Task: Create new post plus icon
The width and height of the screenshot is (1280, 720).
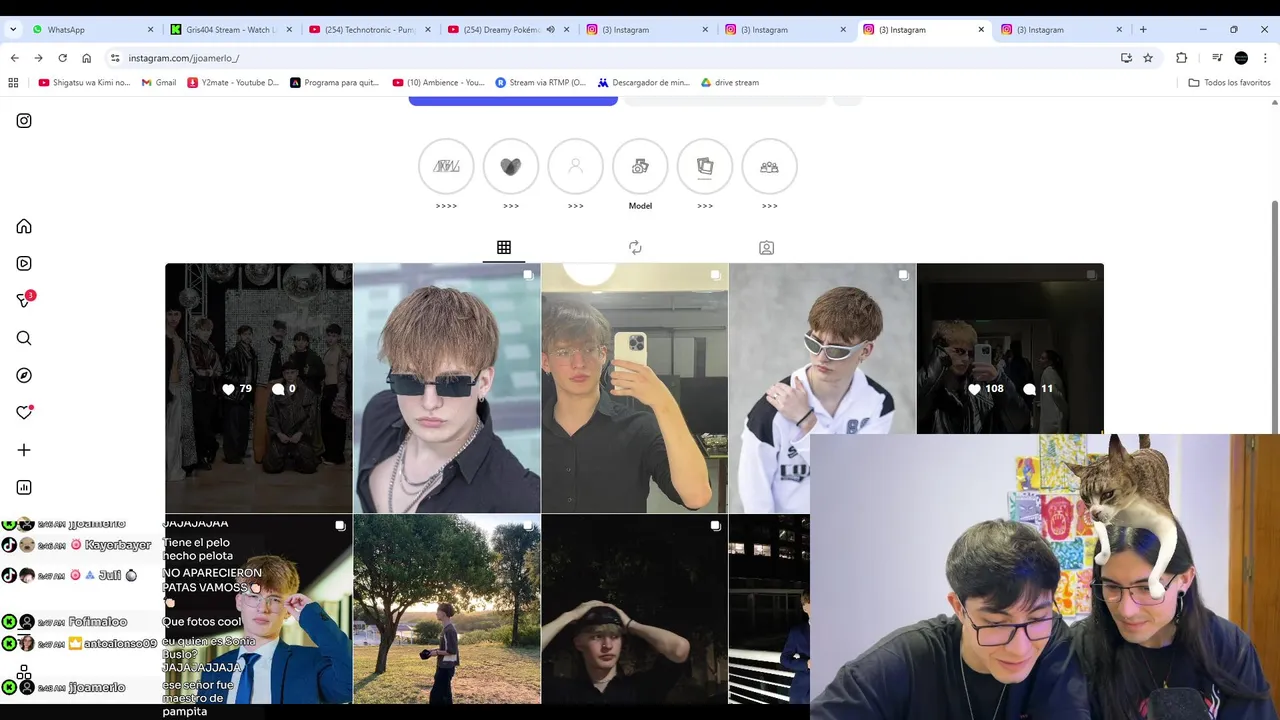Action: pyautogui.click(x=24, y=450)
